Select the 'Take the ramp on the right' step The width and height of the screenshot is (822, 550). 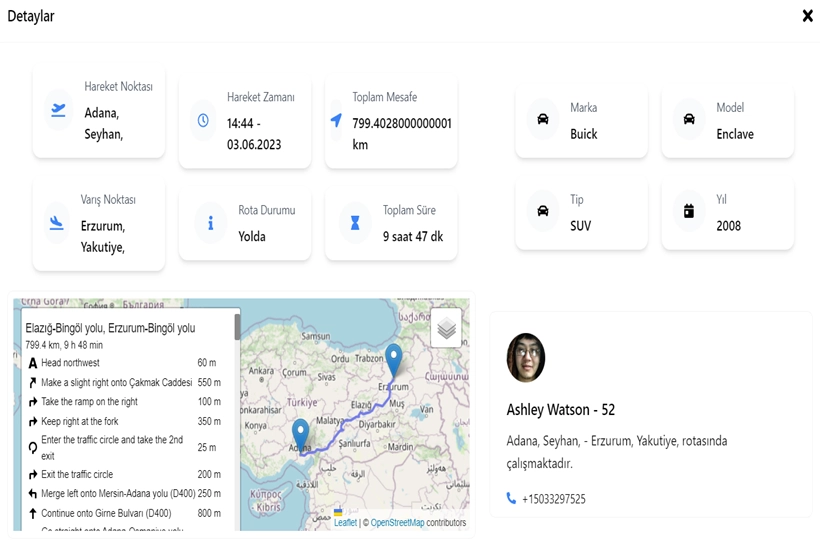tap(126, 402)
